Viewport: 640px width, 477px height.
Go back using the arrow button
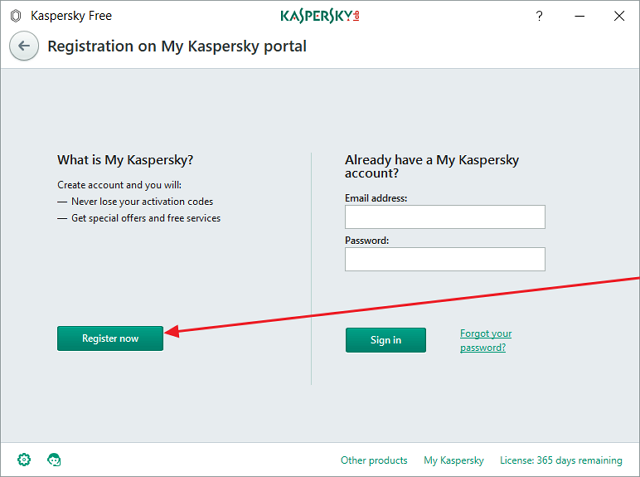[x=25, y=46]
